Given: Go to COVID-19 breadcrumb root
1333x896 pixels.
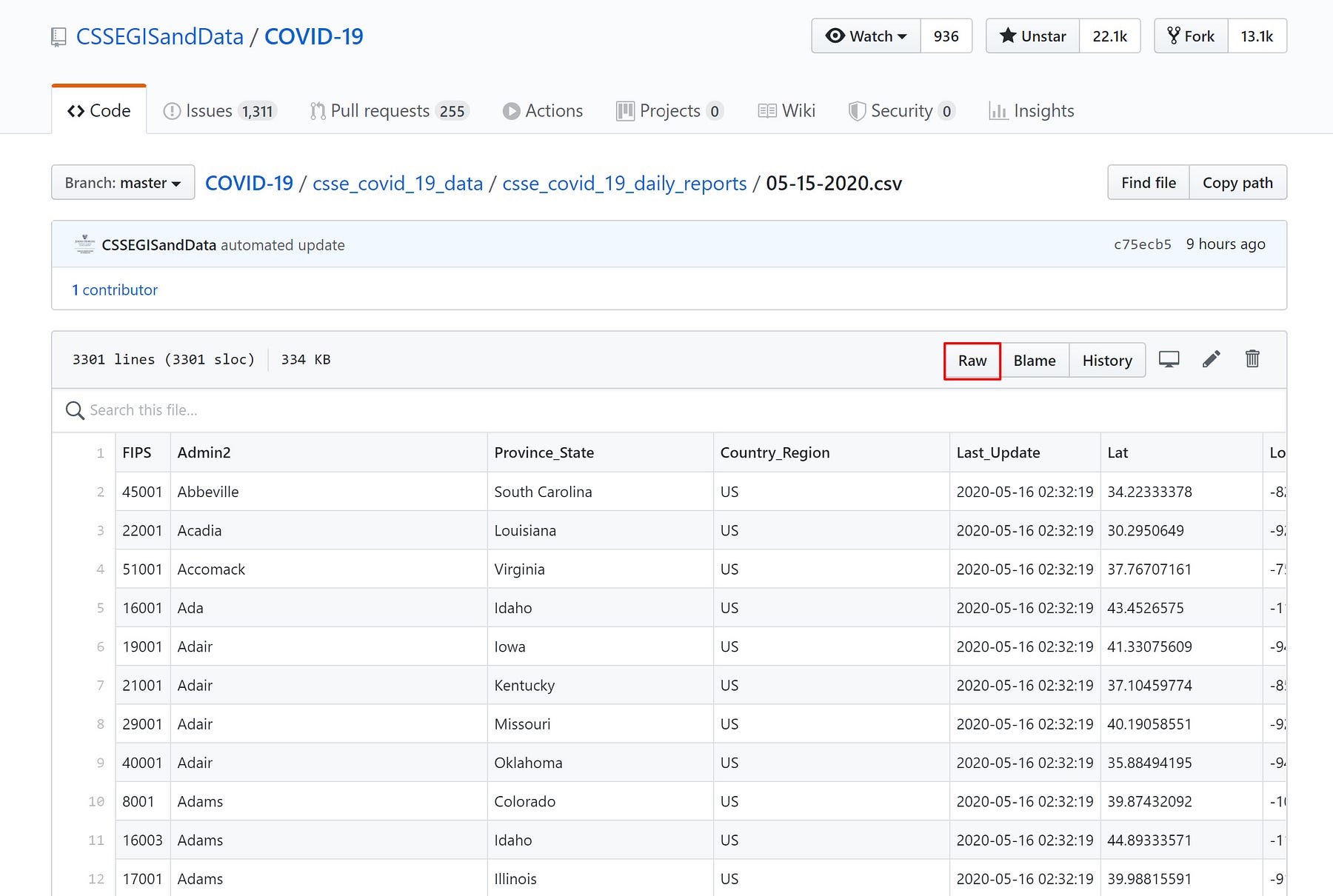Looking at the screenshot, I should pyautogui.click(x=249, y=183).
